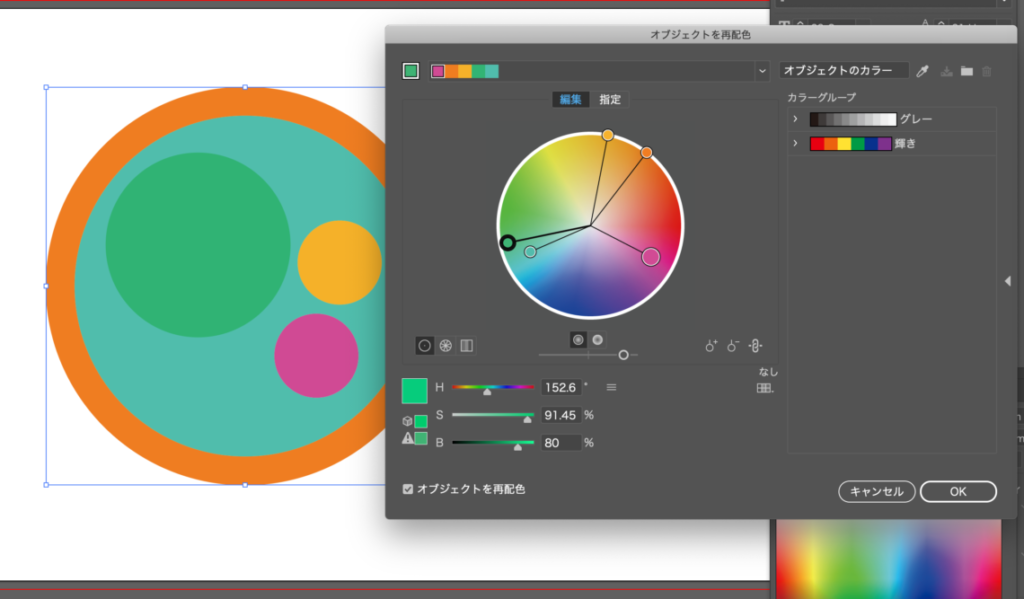Toggle show saturation and hue on wheel
The image size is (1024, 599).
pos(577,340)
